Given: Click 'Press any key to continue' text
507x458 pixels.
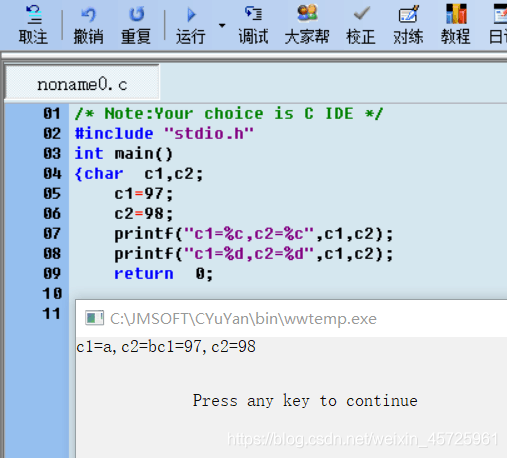Looking at the screenshot, I should point(305,401).
